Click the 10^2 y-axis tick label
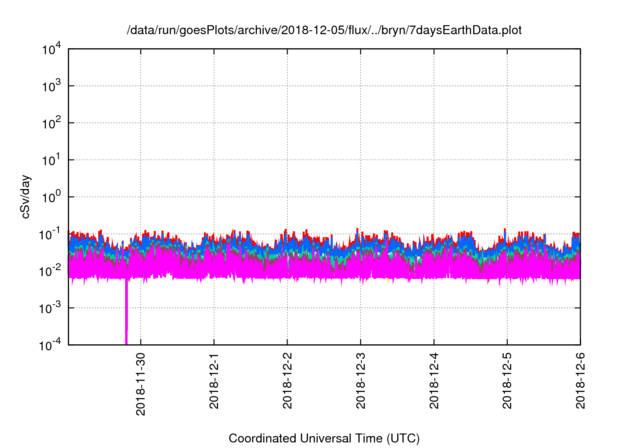The height and width of the screenshot is (448, 640). coord(51,123)
